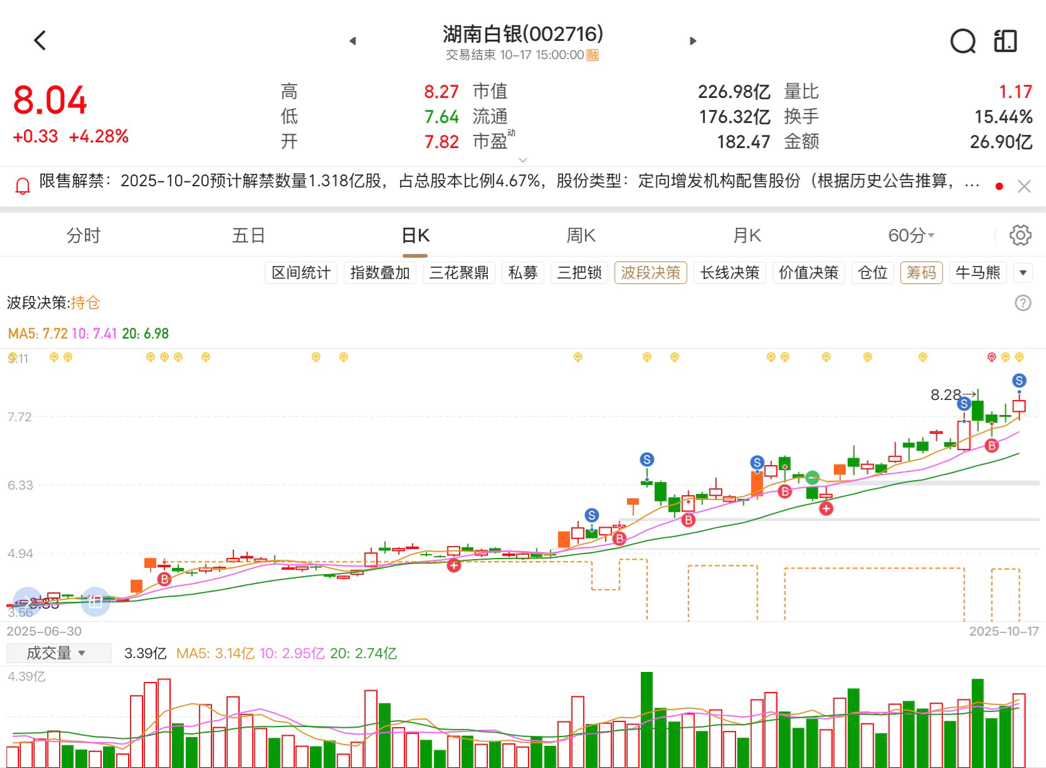Screen dimensions: 1046x768
Task: Tap the red info marker at top right of the chart
Action: 991,357
